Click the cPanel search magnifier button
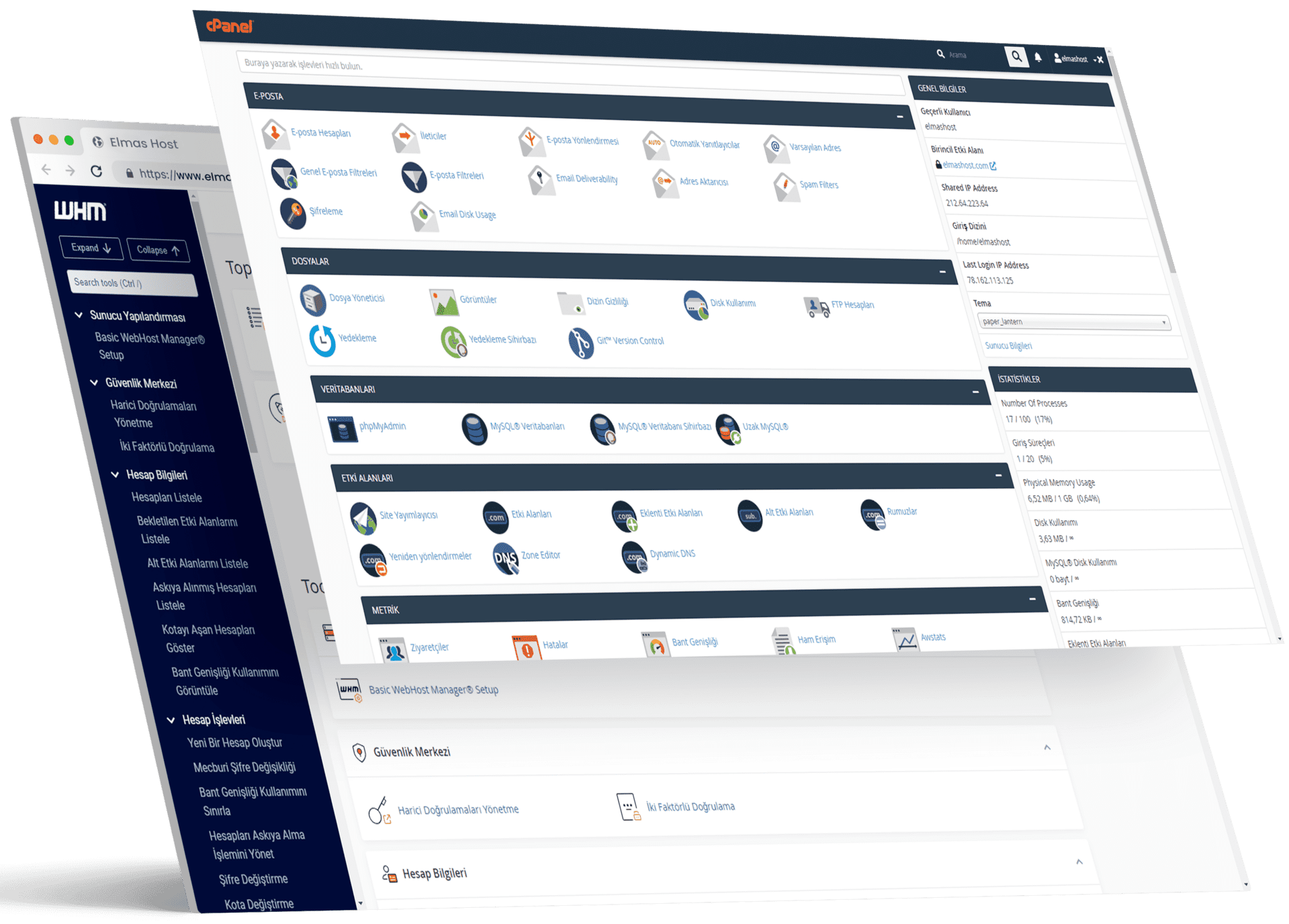 (x=1016, y=57)
